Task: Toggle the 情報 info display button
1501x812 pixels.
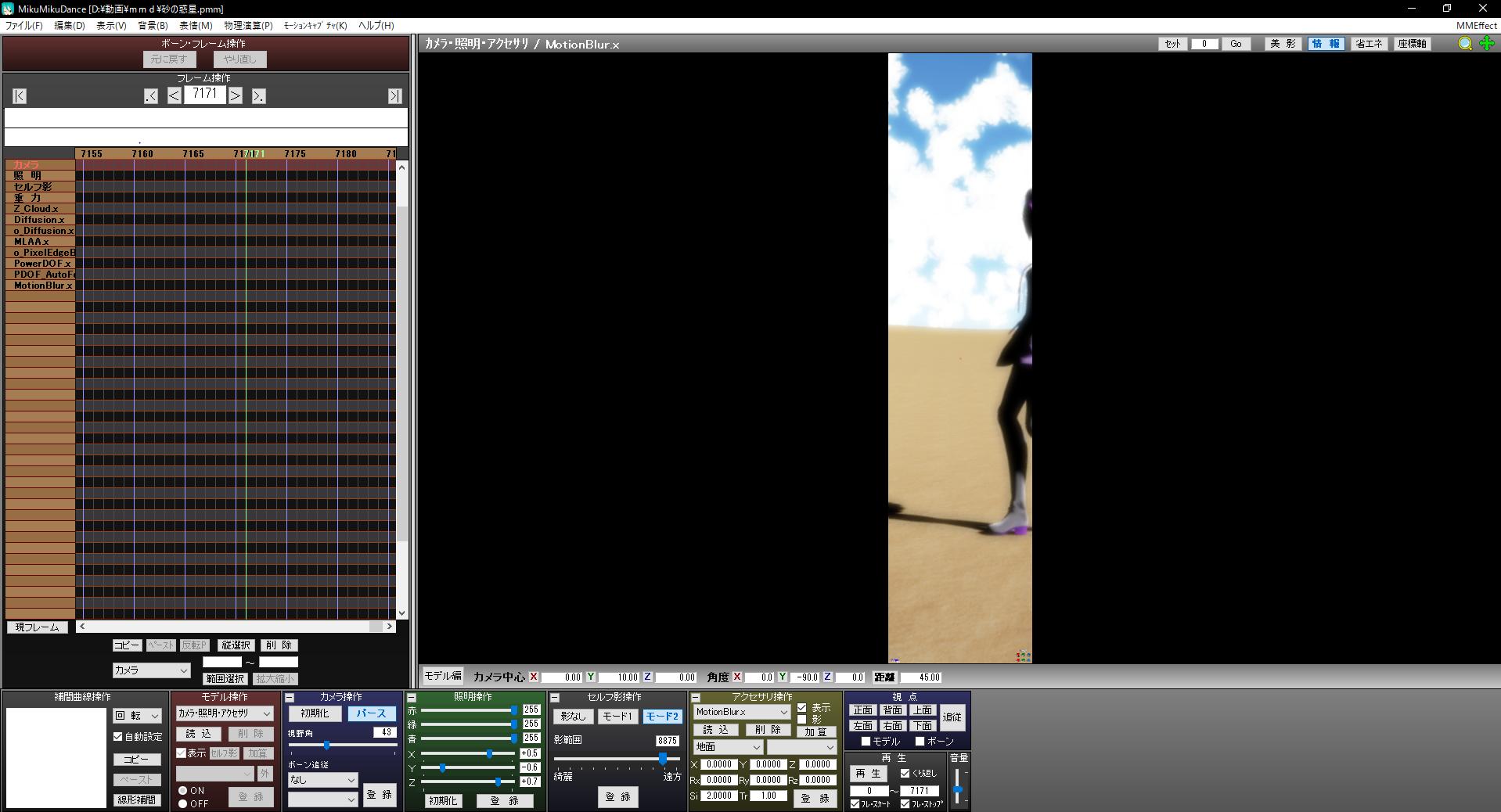Action: point(1326,44)
